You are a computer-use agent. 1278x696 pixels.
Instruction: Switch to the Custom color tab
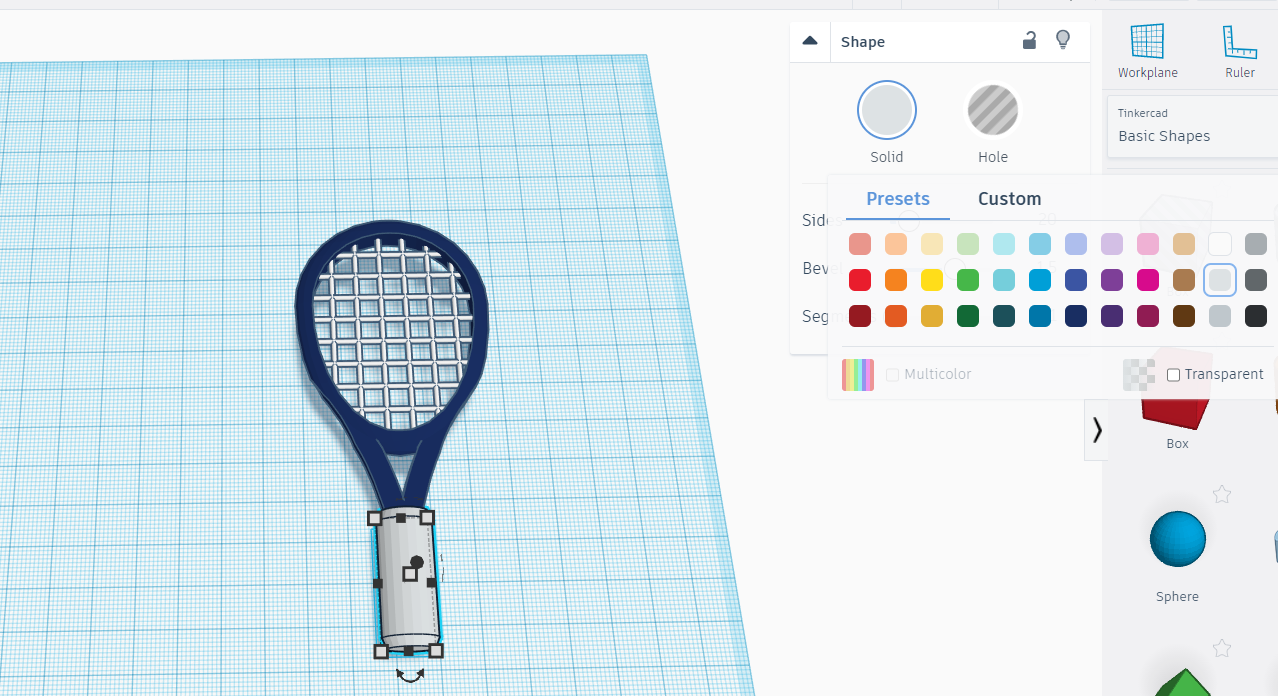click(1009, 198)
